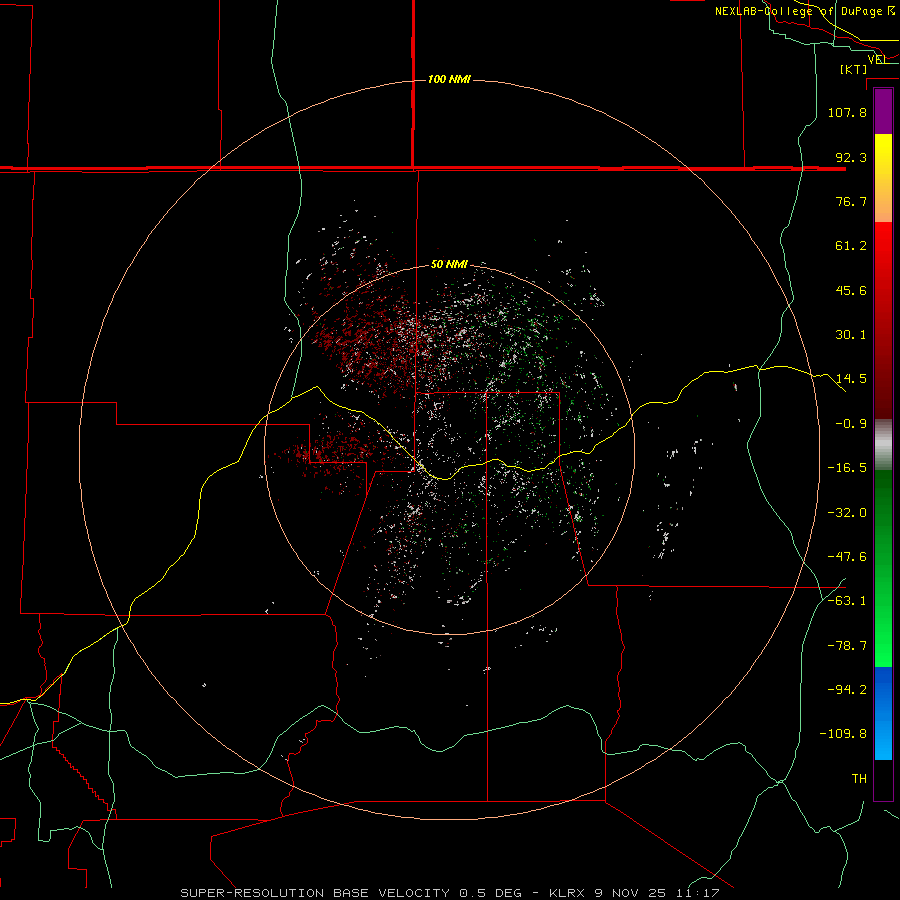
Task: Select the -63.1 velocity scale value
Action: 847,601
